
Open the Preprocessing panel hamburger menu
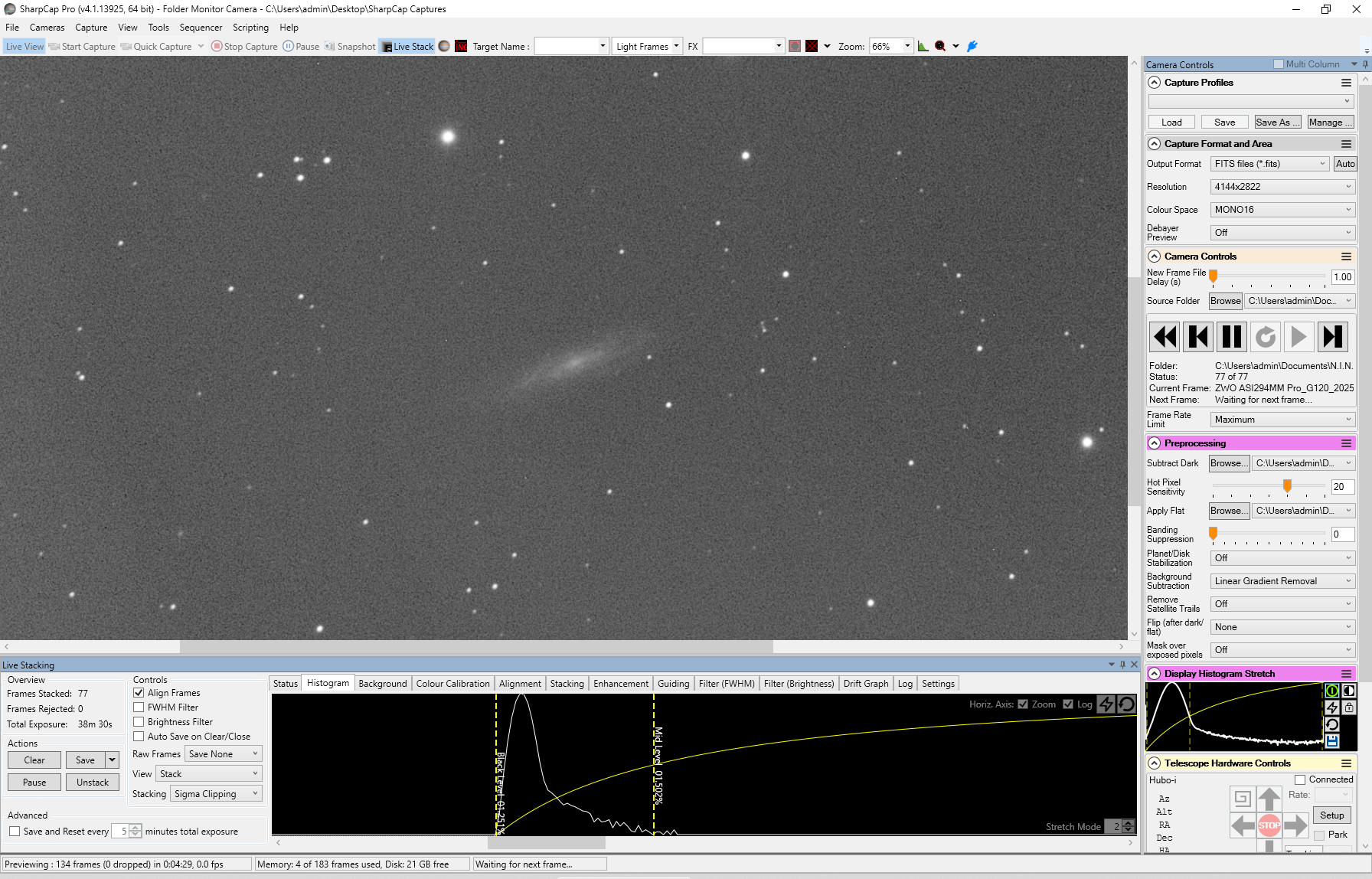[x=1346, y=443]
